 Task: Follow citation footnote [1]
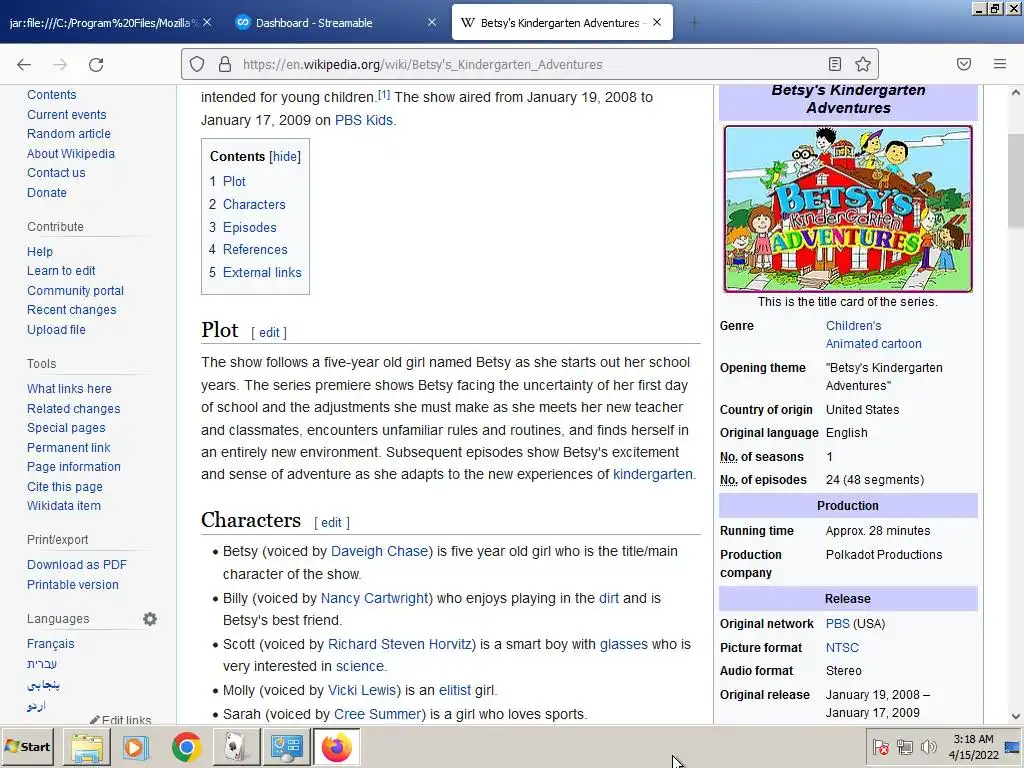[x=384, y=95]
